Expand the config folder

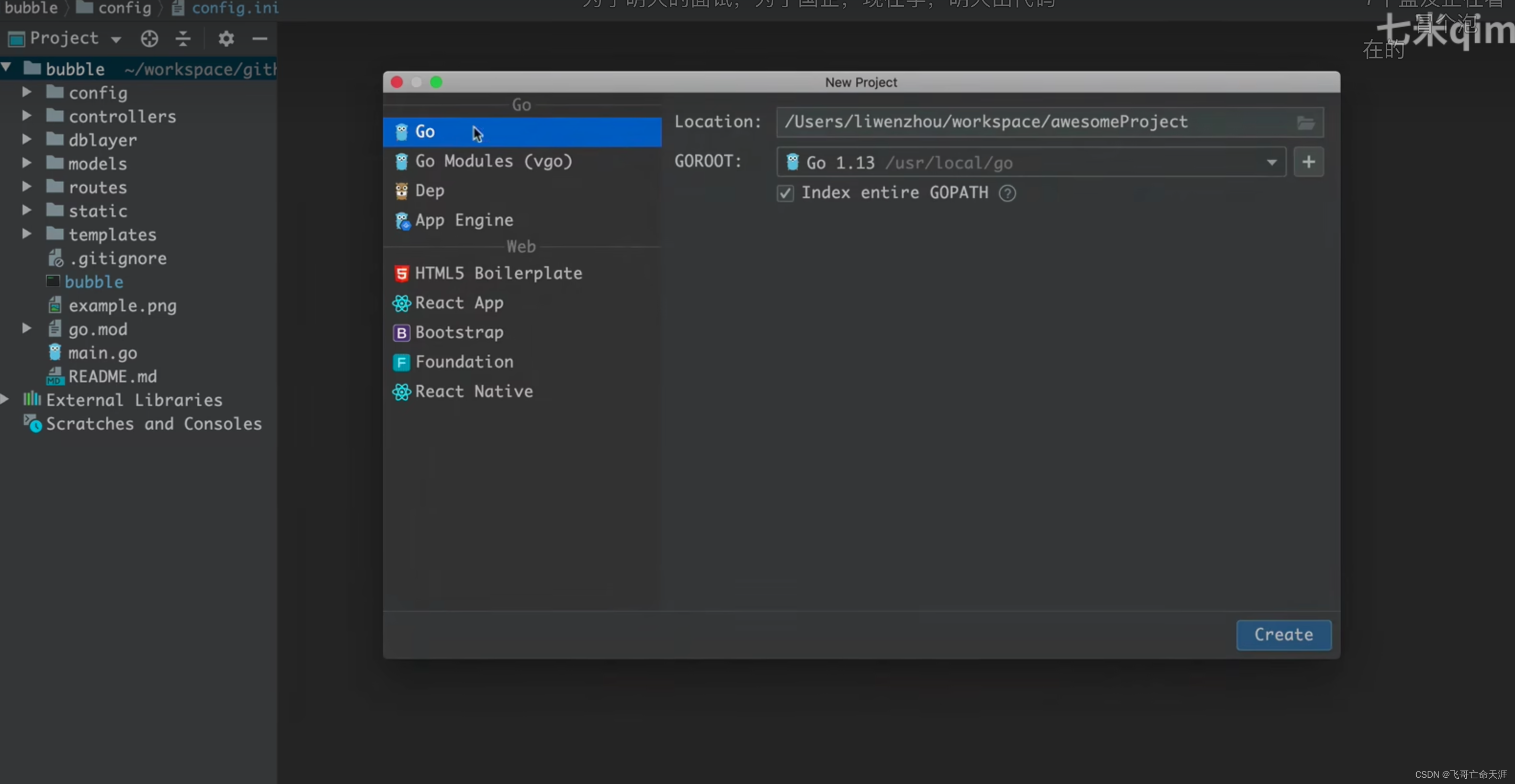26,92
